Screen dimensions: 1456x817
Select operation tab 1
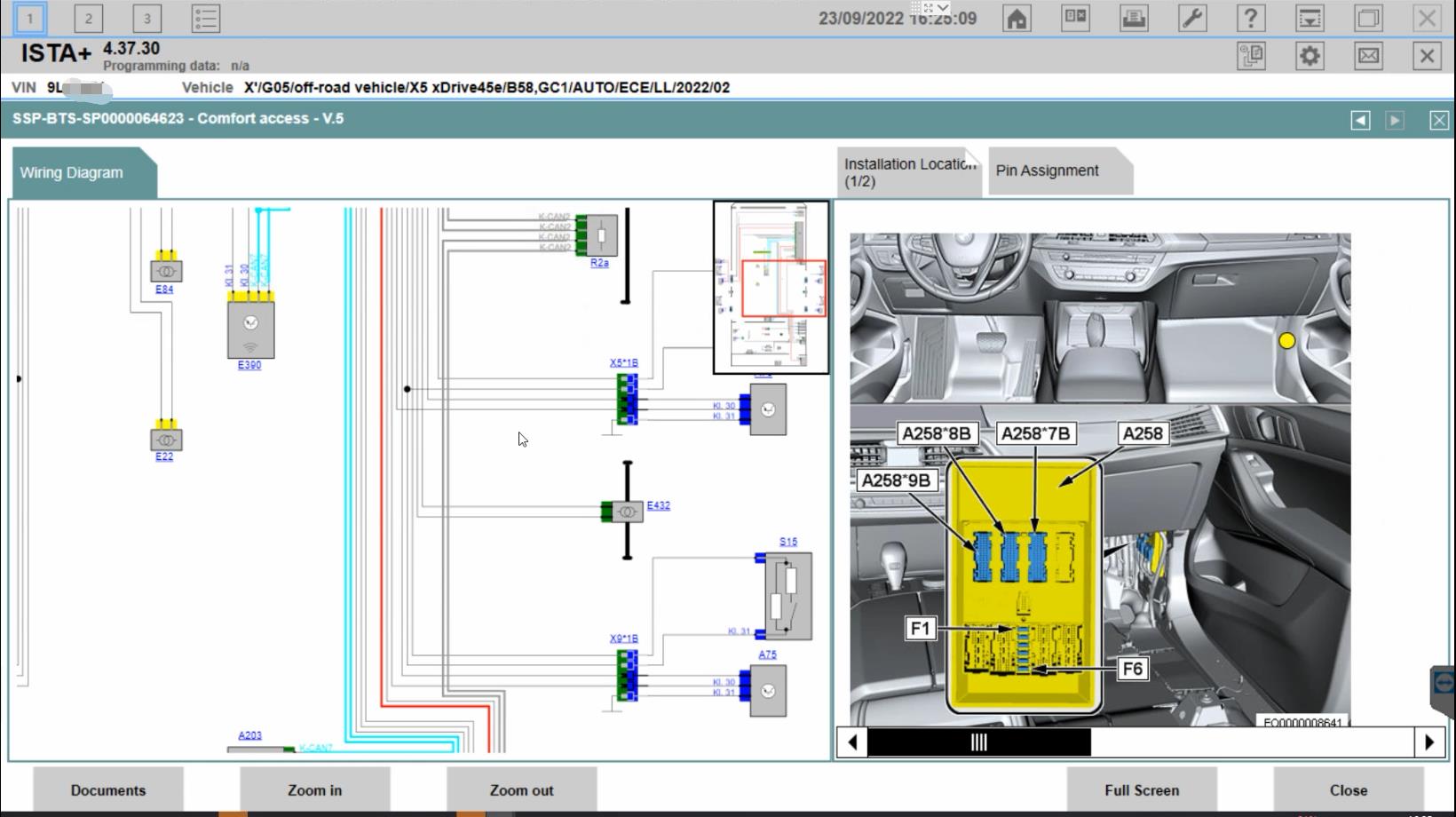29,18
